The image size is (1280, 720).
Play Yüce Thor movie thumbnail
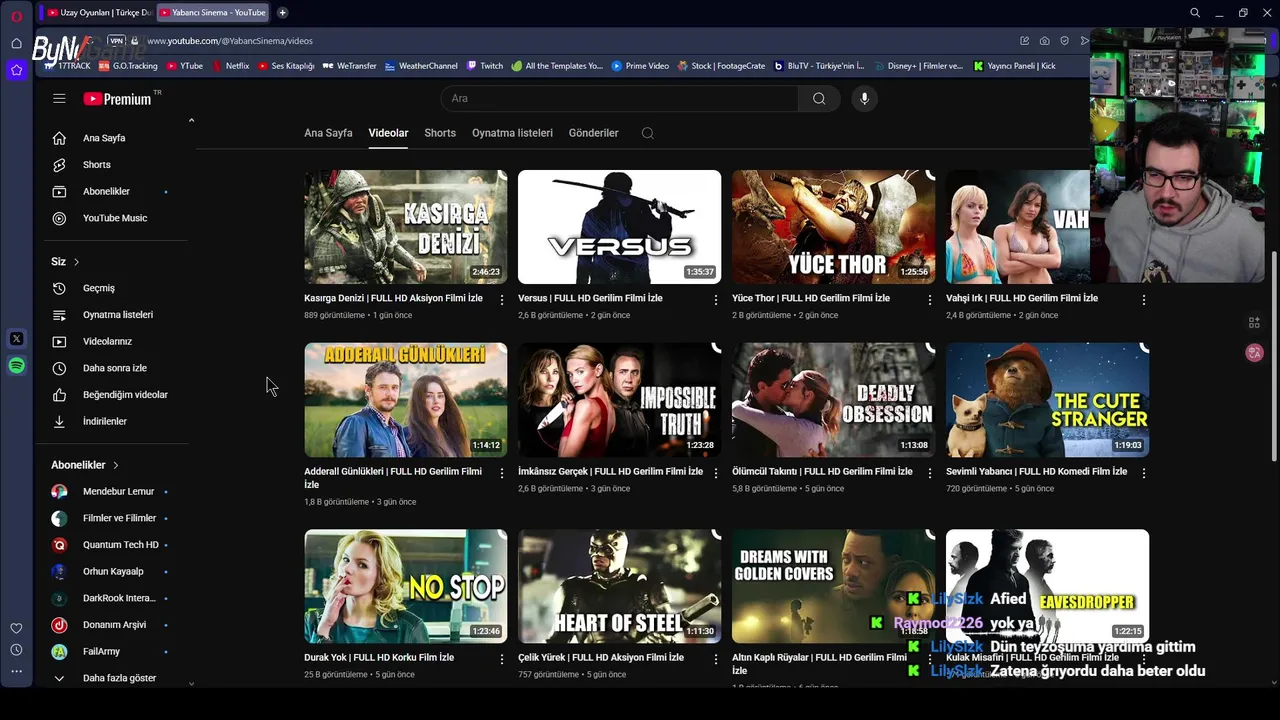tap(833, 227)
